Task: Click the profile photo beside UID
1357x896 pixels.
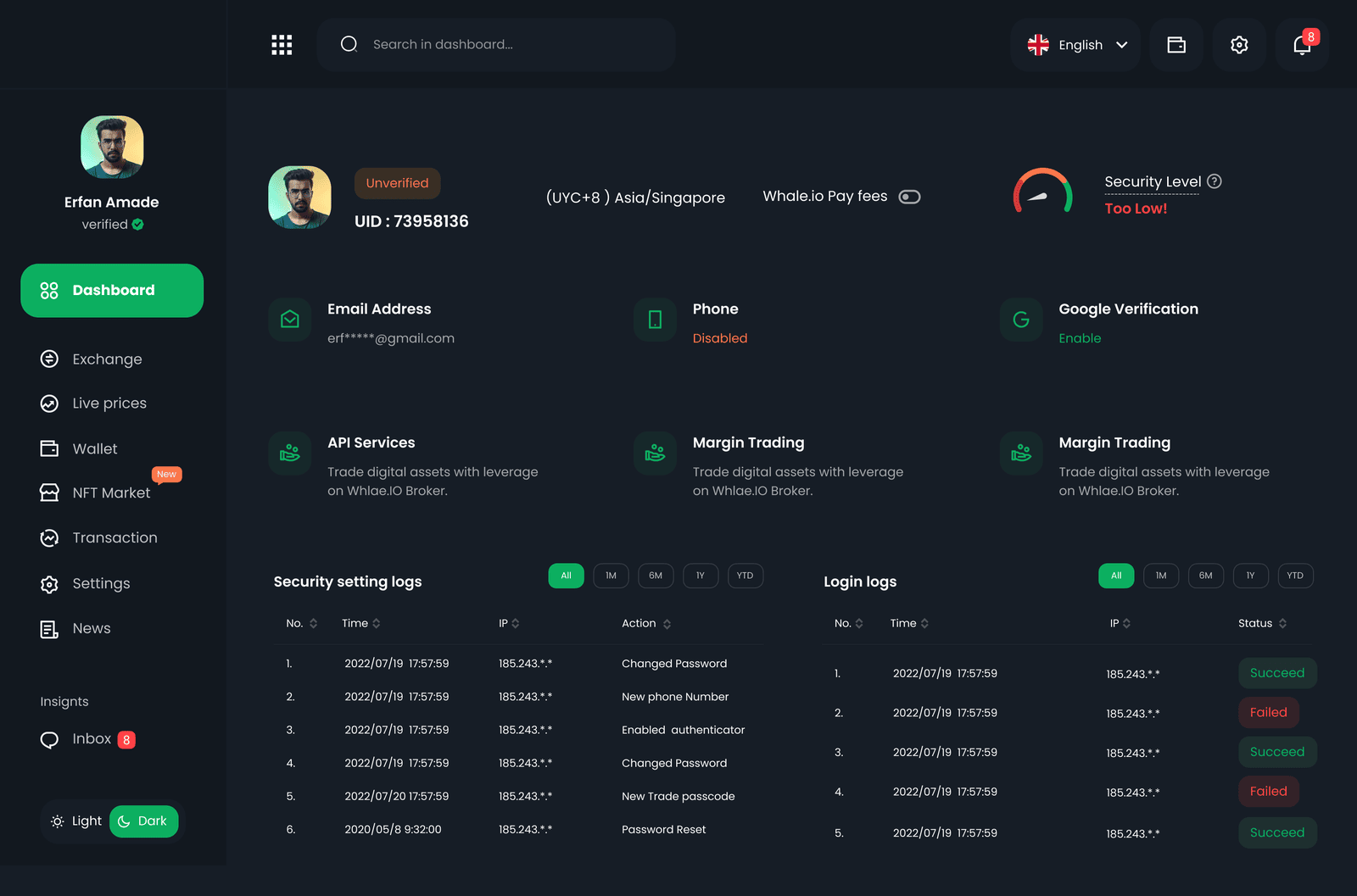Action: click(x=299, y=198)
